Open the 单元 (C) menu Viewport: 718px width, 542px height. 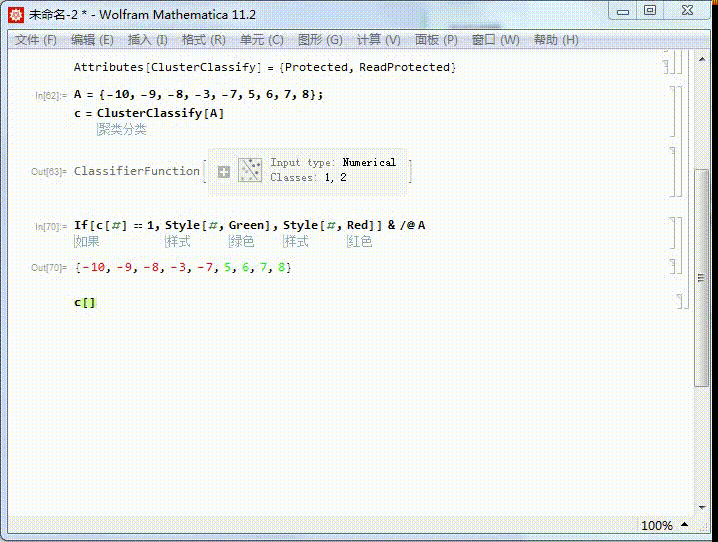point(261,40)
